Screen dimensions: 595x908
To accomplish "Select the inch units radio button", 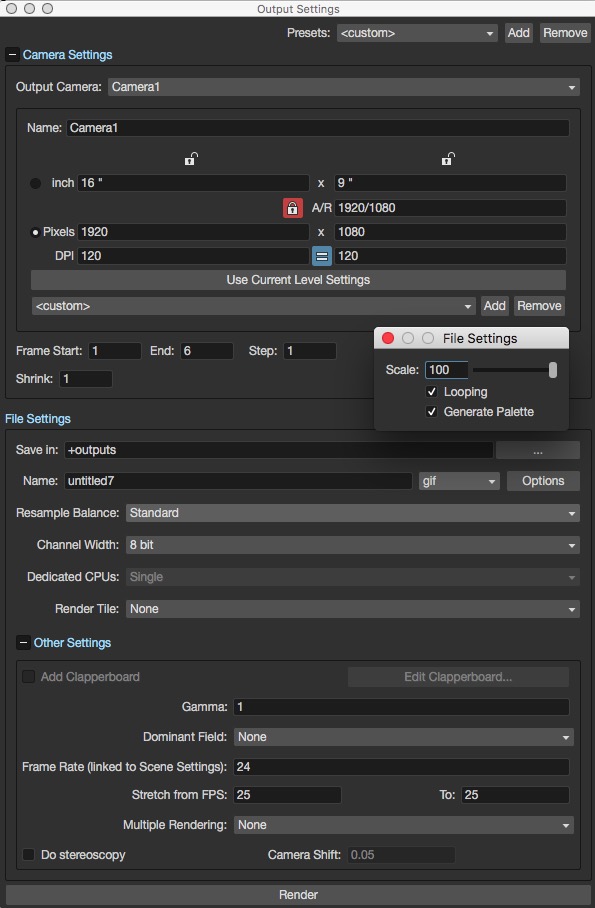I will pyautogui.click(x=35, y=184).
